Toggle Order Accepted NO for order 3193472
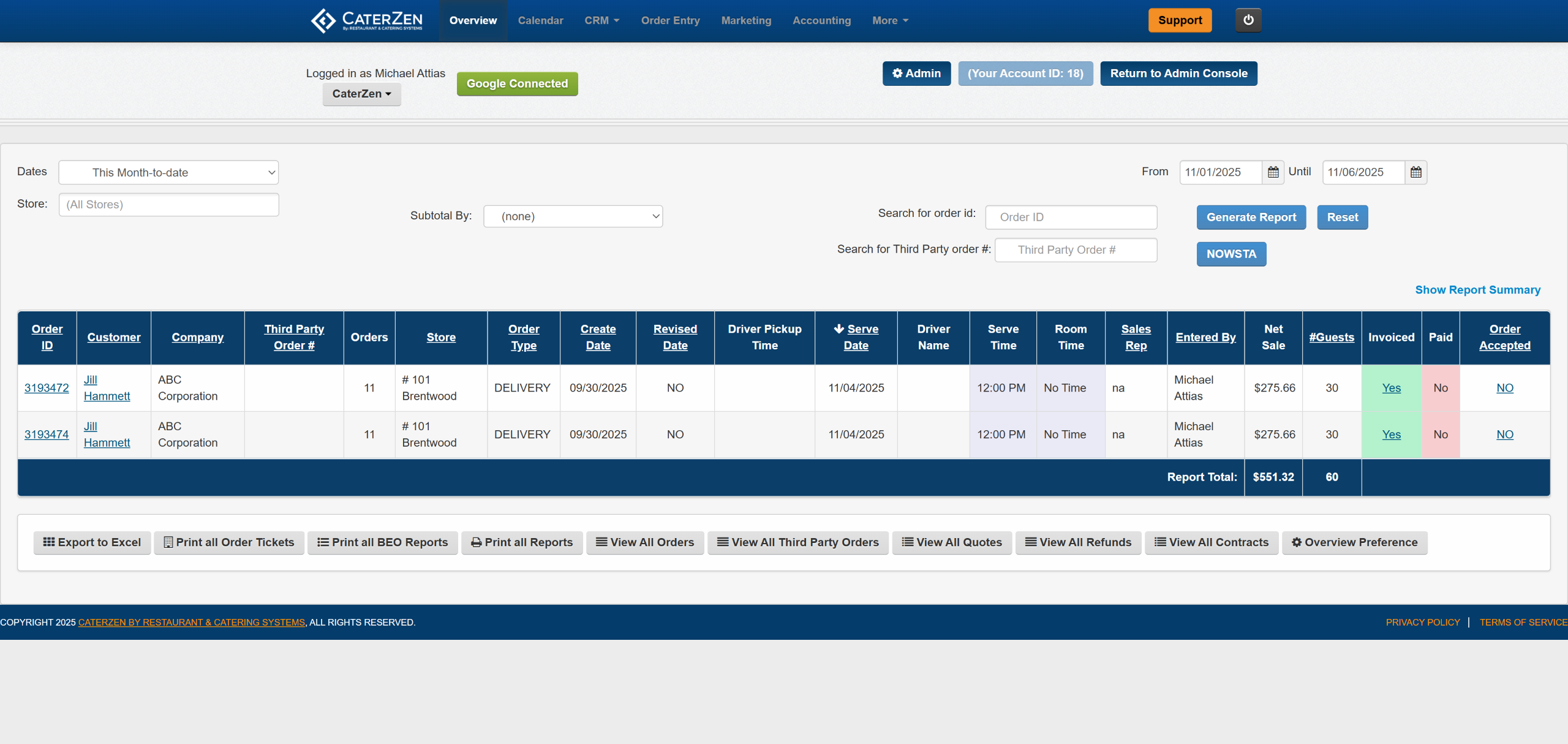The width and height of the screenshot is (1568, 744). point(1504,388)
